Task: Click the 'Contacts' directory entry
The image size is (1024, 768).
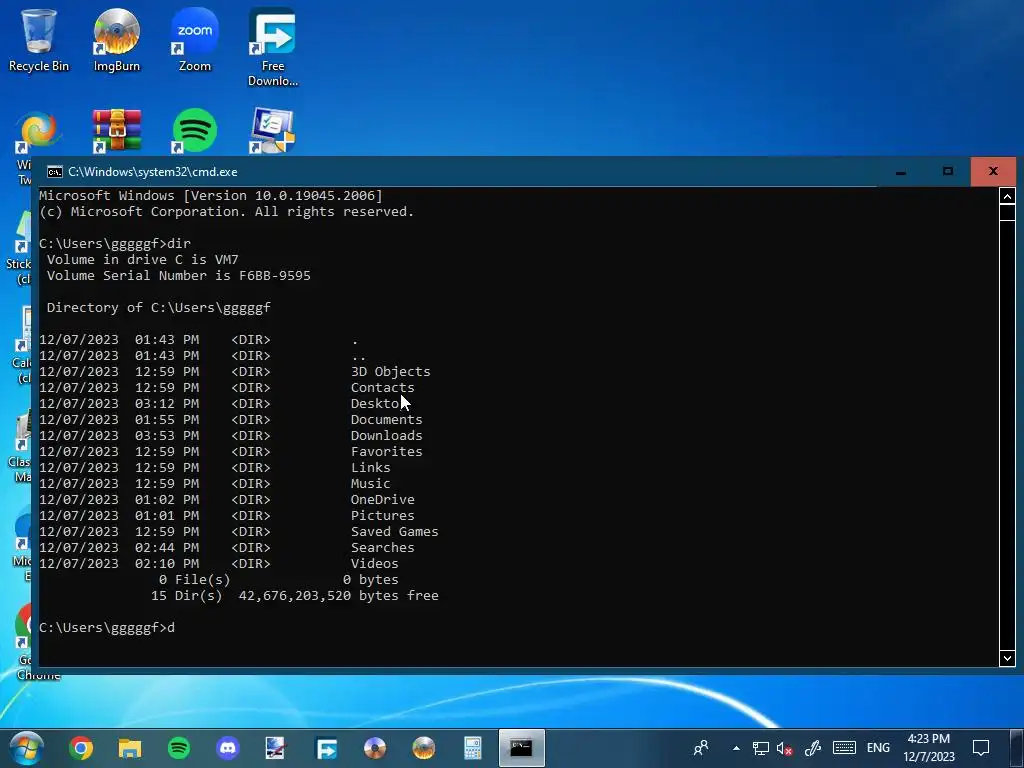Action: tap(383, 387)
